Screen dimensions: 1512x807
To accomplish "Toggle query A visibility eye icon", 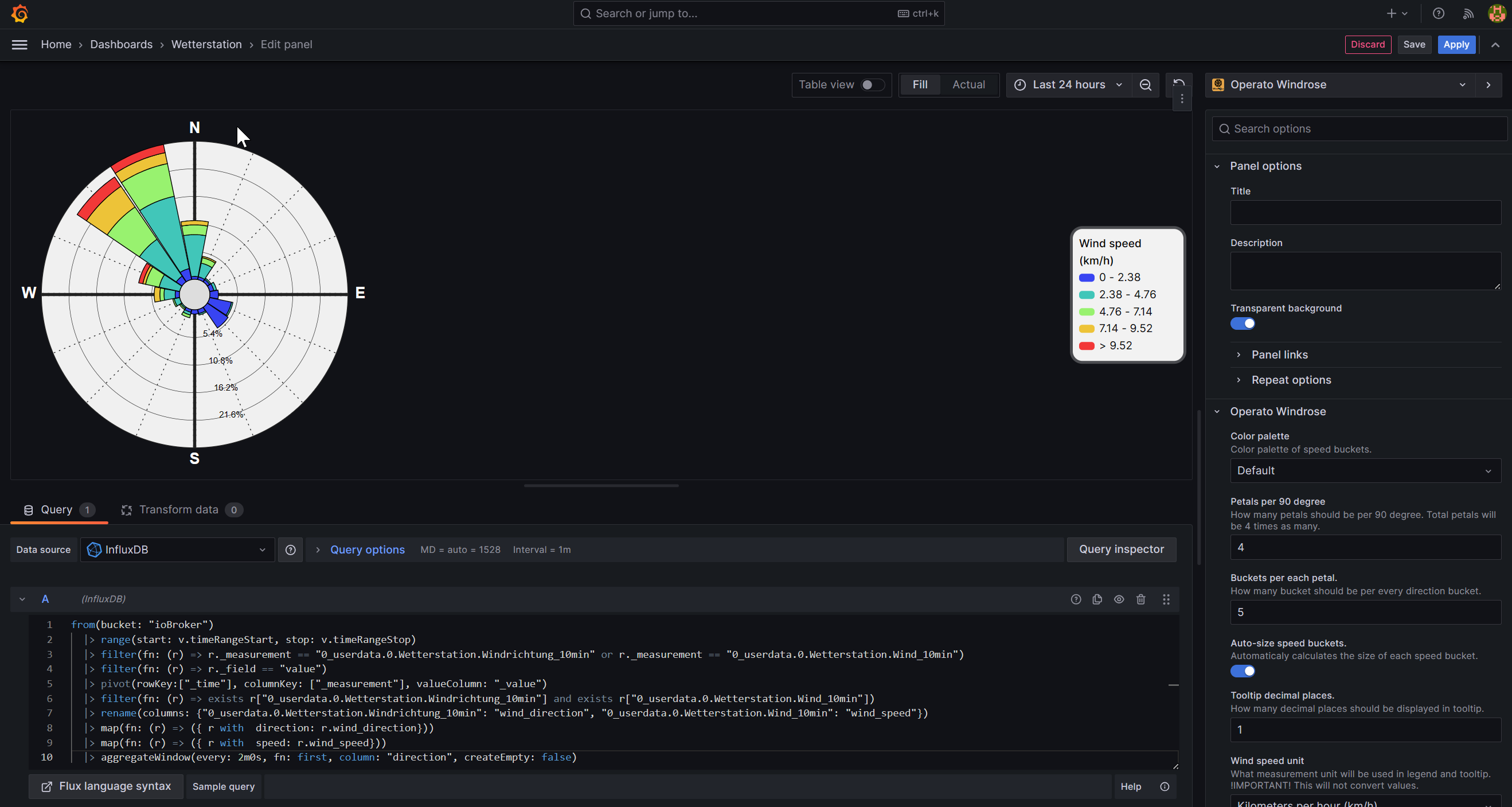I will [x=1119, y=599].
